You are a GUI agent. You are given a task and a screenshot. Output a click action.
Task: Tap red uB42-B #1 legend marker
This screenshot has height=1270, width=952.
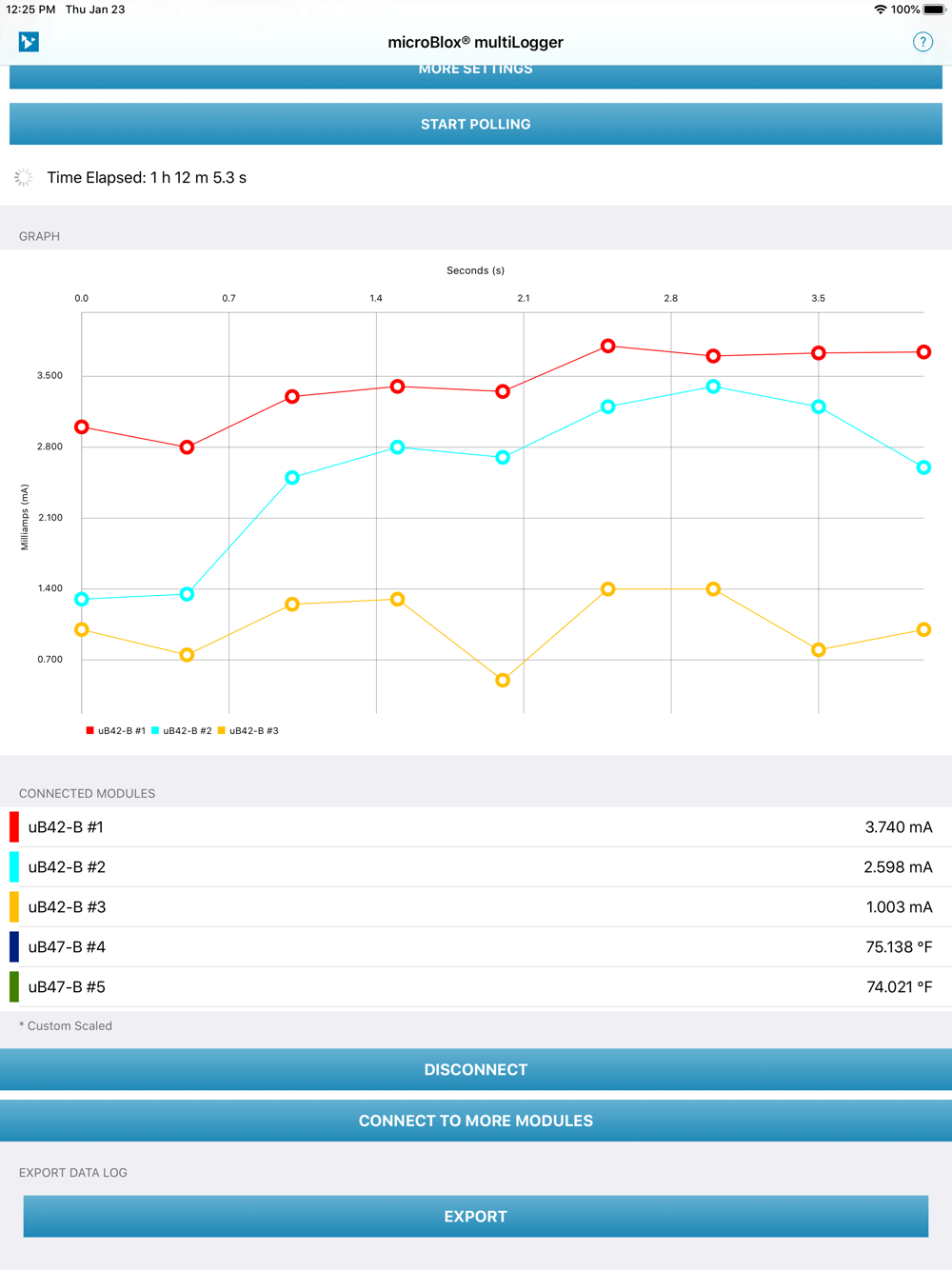pyautogui.click(x=90, y=731)
